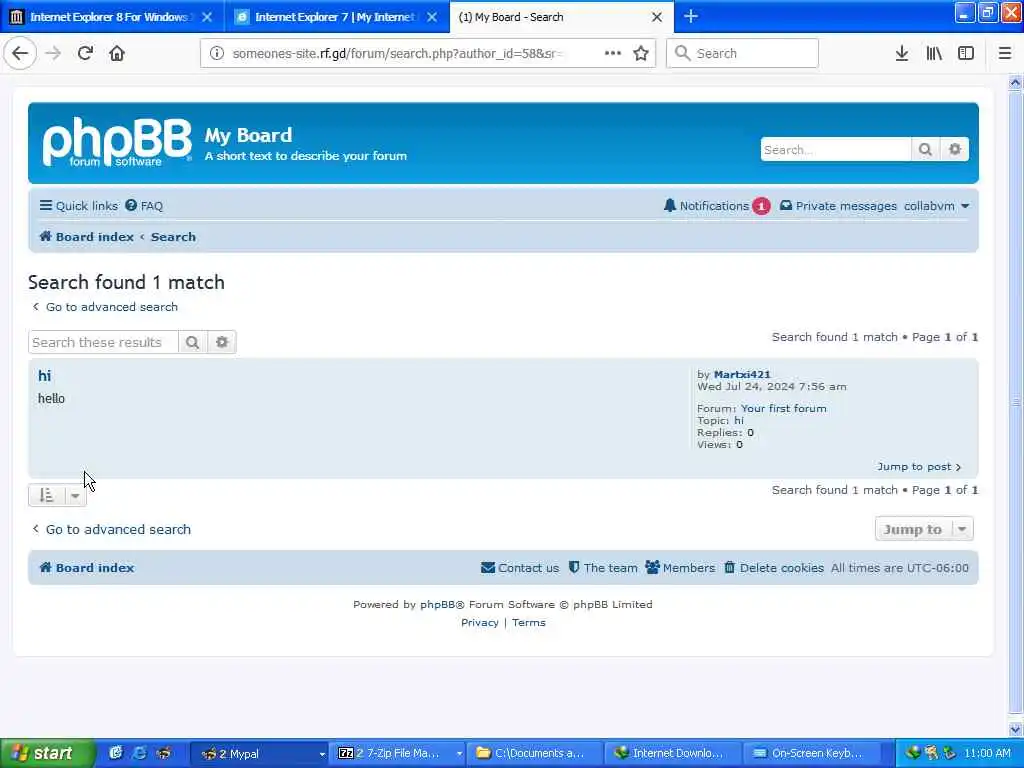Click Search in the breadcrumb
This screenshot has height=768, width=1024.
(x=173, y=237)
